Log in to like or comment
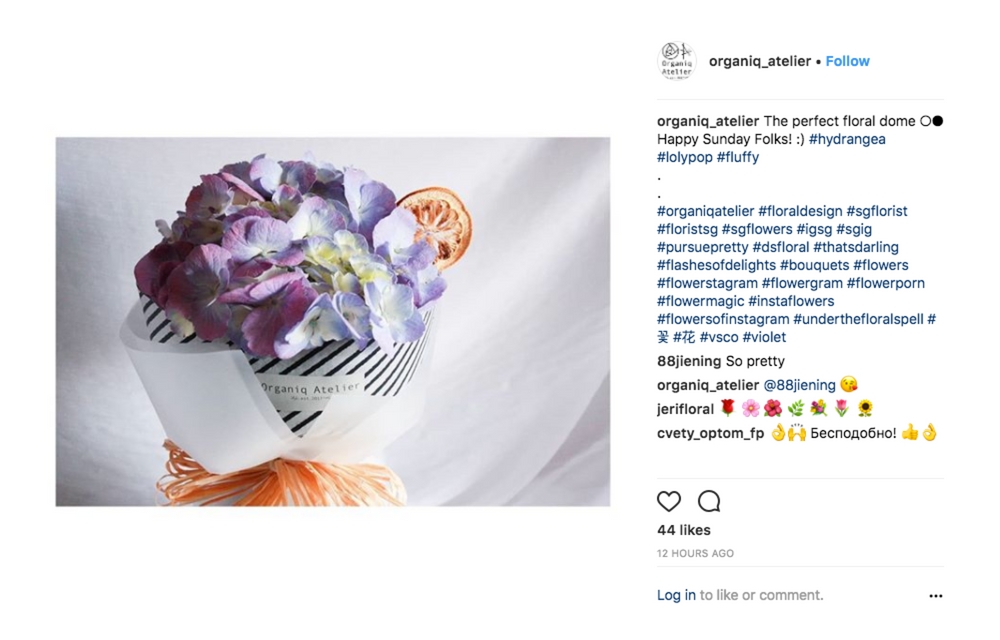 [676, 595]
